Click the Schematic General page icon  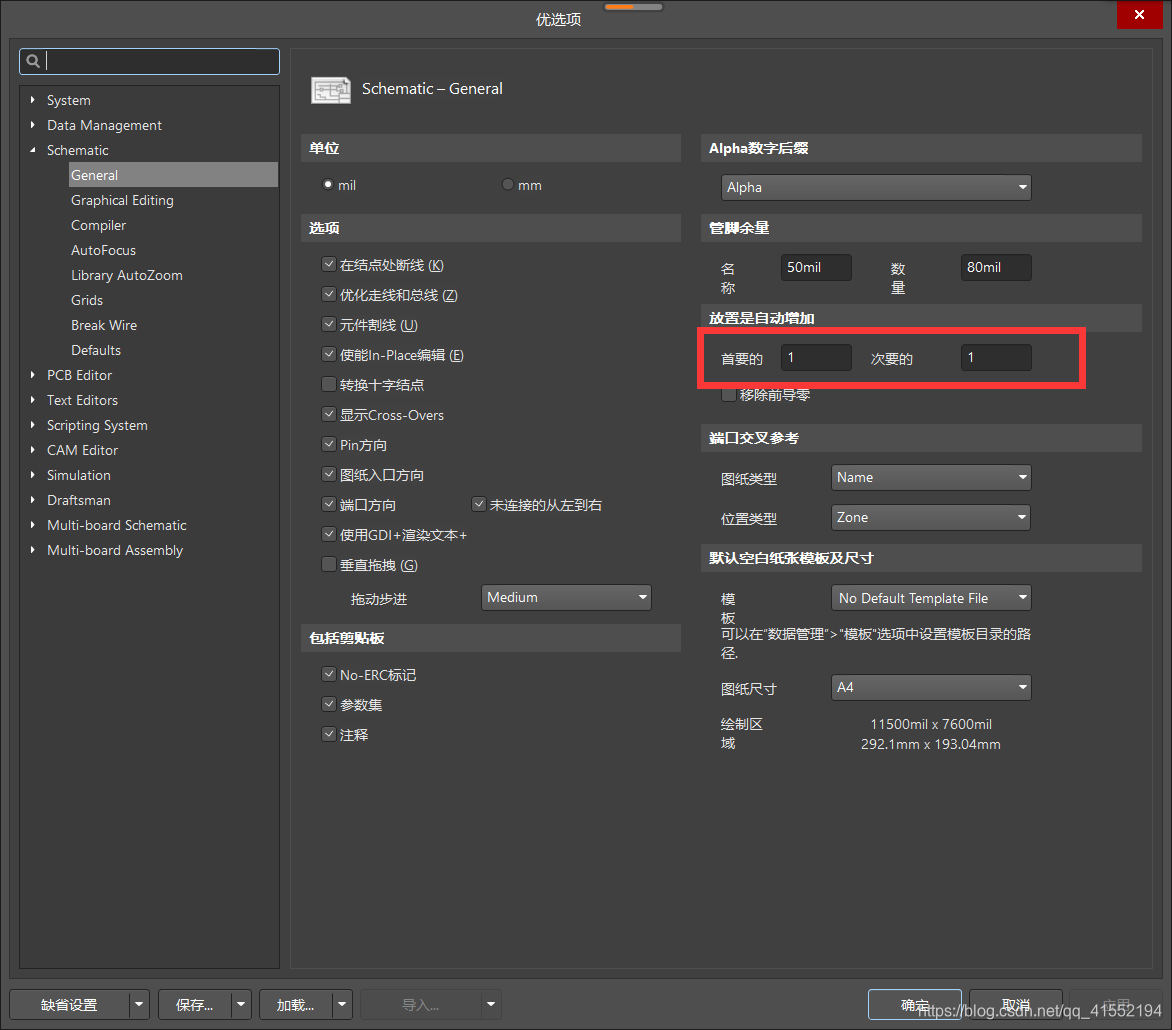tap(330, 90)
